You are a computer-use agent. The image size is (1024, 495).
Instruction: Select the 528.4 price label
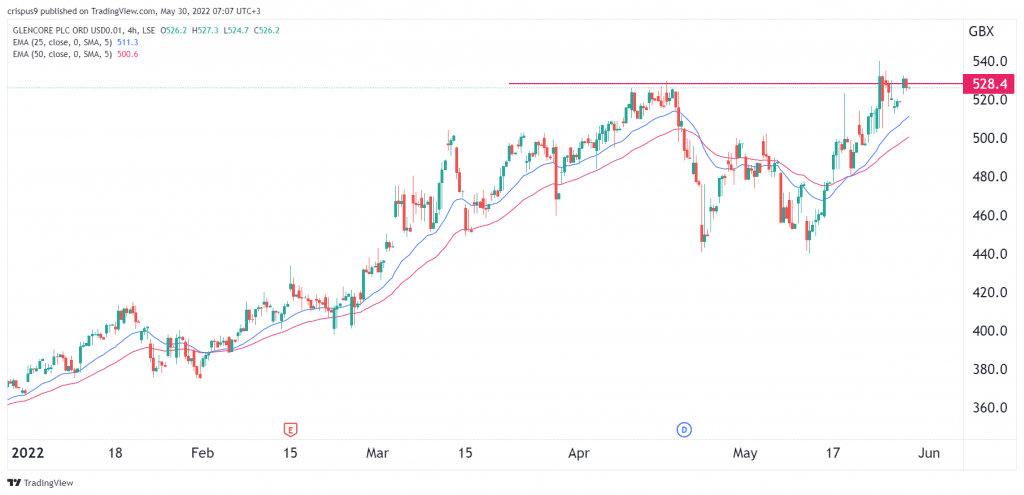[989, 84]
